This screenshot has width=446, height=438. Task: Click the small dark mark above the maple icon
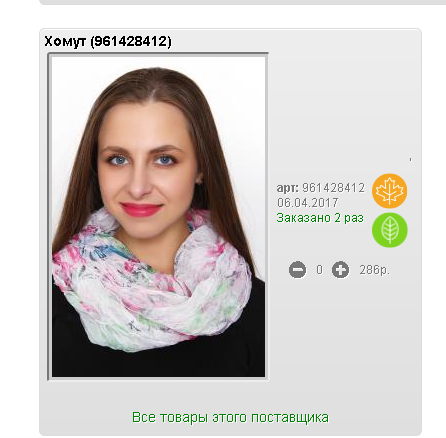click(x=410, y=160)
